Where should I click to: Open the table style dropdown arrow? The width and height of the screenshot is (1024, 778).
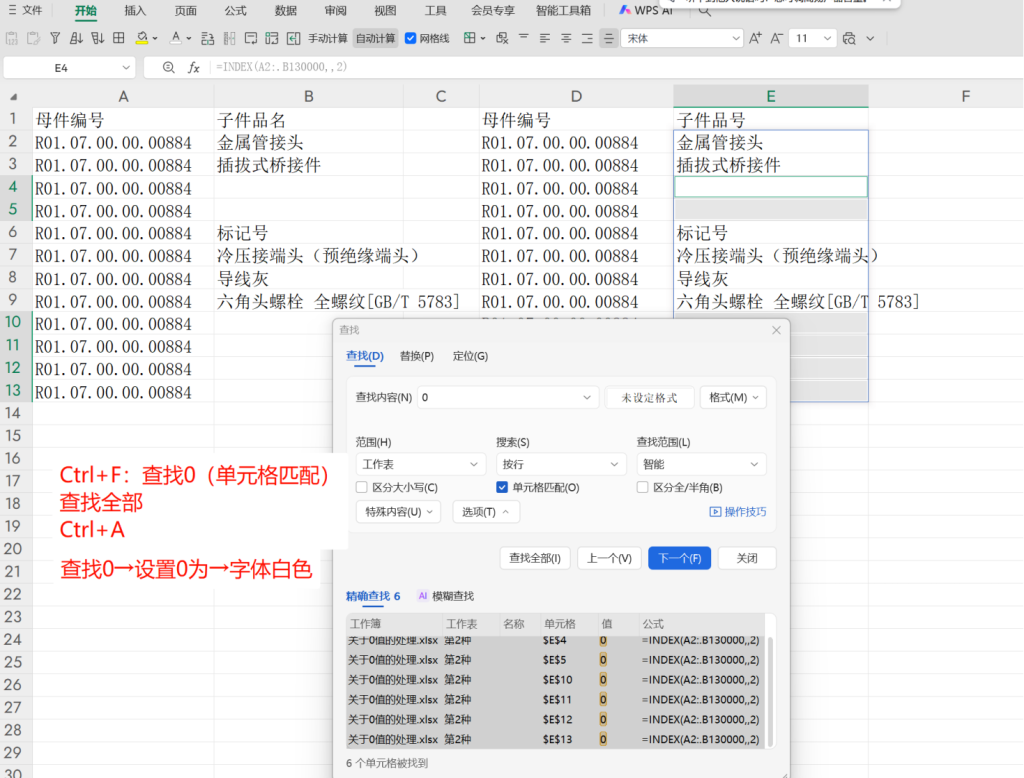[x=483, y=39]
